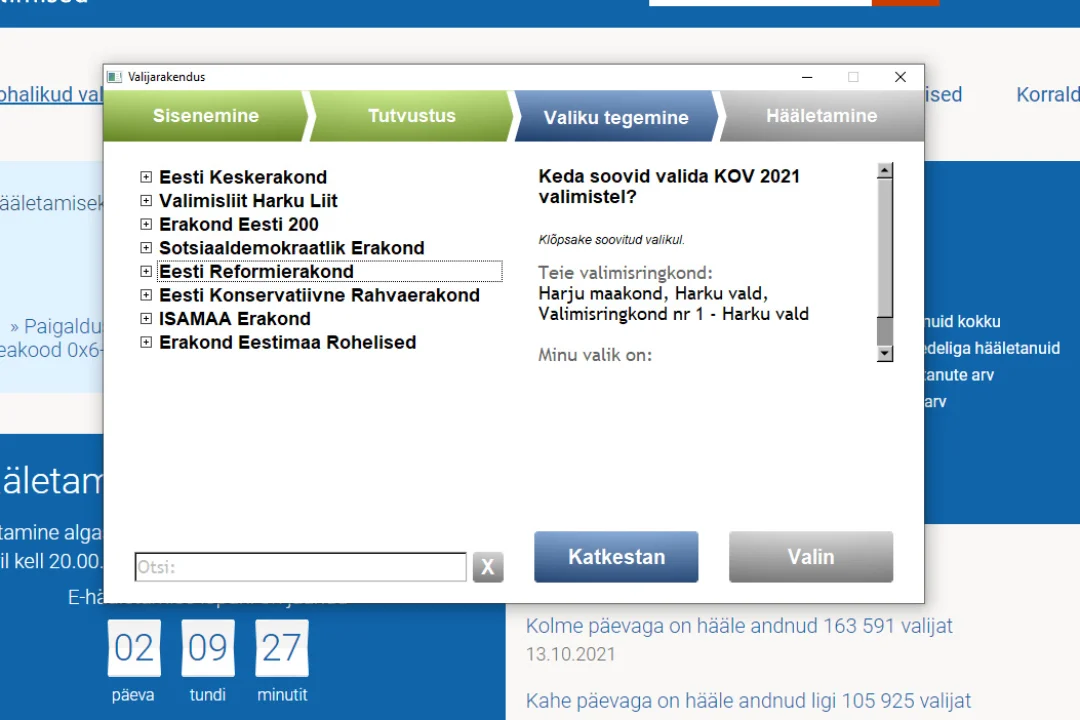Click the scroll down arrow in info panel

[885, 353]
